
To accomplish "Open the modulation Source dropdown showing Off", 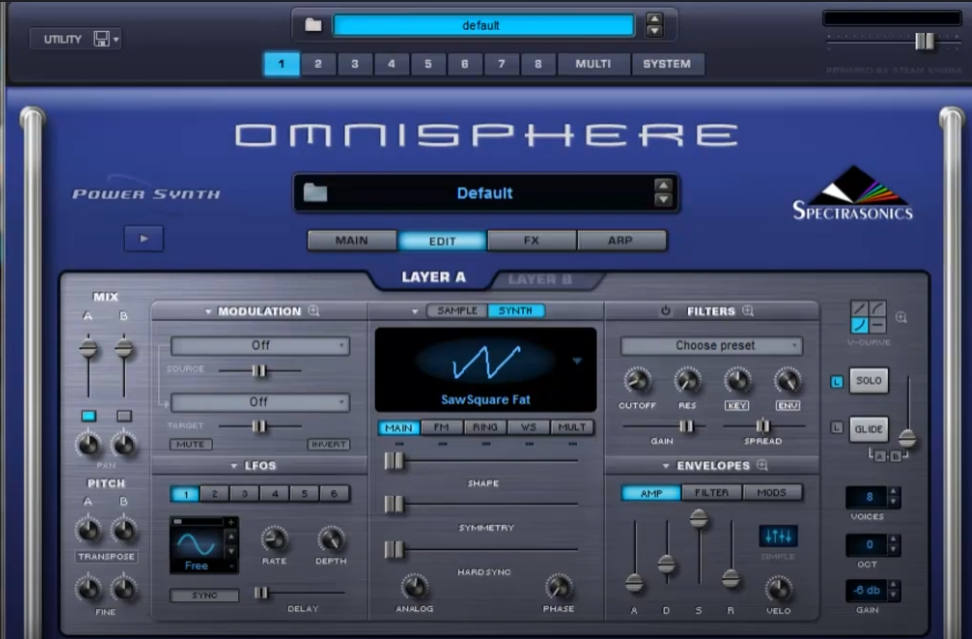I will [259, 346].
